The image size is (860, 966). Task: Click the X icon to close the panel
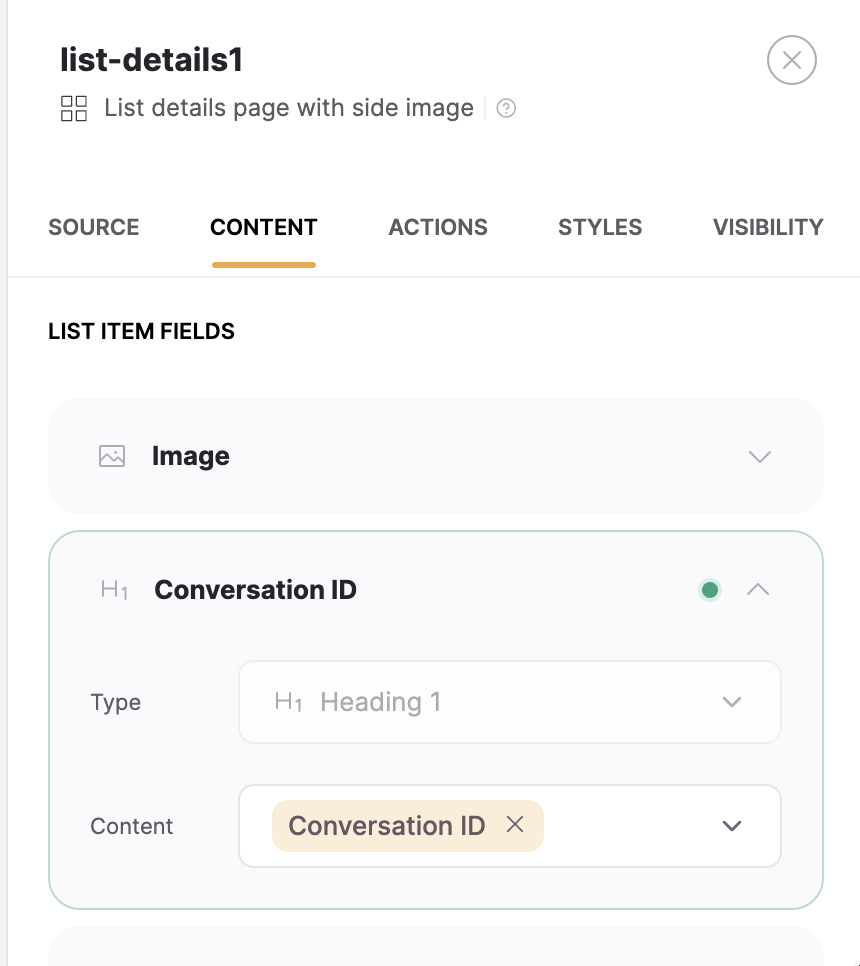[791, 61]
